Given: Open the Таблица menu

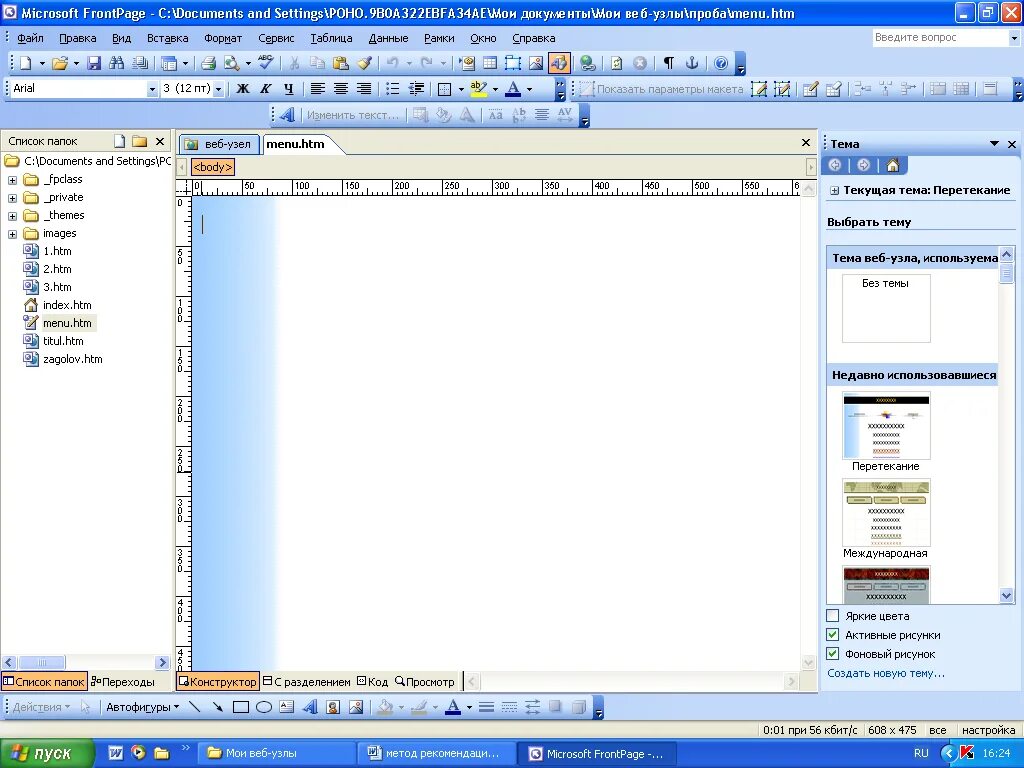Looking at the screenshot, I should click(x=331, y=38).
